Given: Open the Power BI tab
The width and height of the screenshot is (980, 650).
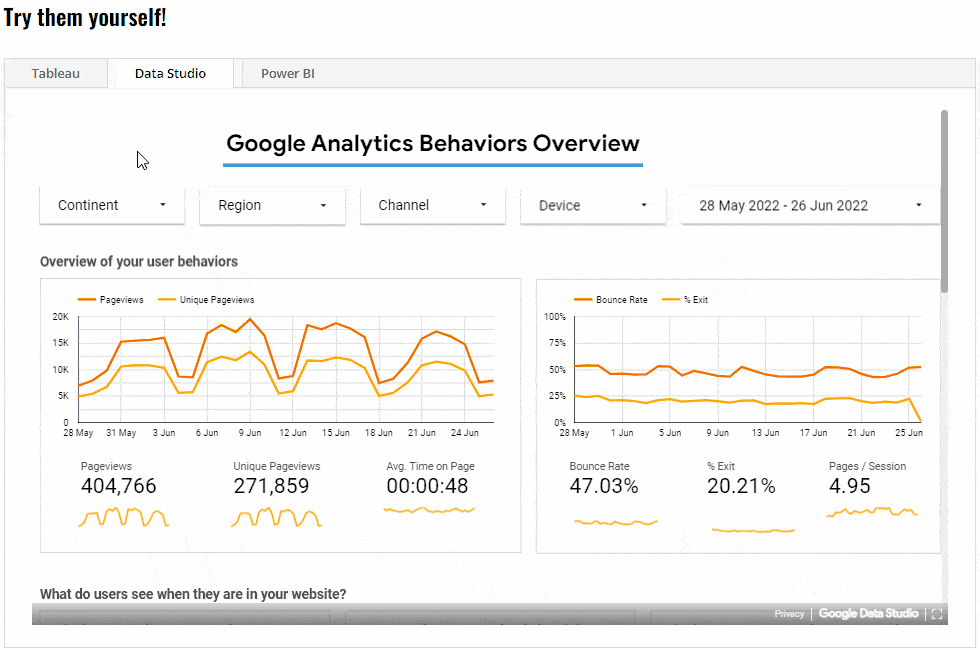Looking at the screenshot, I should 288,73.
